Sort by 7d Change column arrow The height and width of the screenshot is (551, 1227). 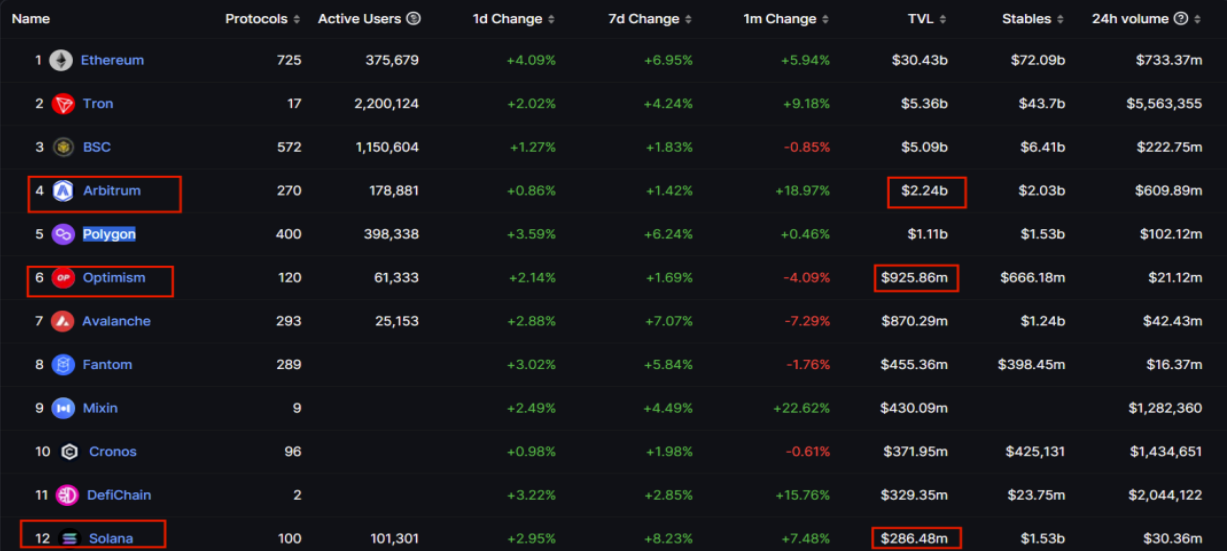click(x=688, y=19)
